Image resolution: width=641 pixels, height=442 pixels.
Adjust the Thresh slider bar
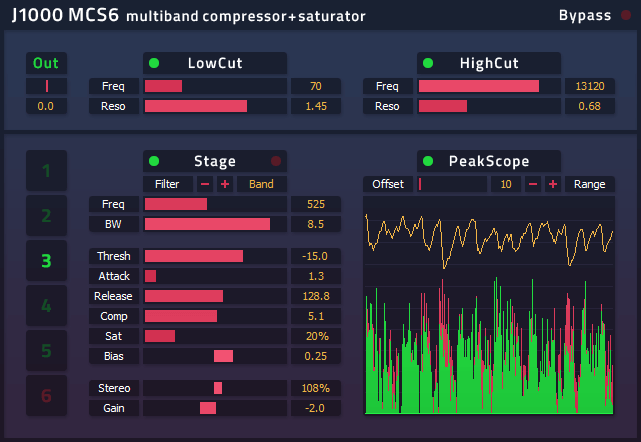click(x=215, y=256)
